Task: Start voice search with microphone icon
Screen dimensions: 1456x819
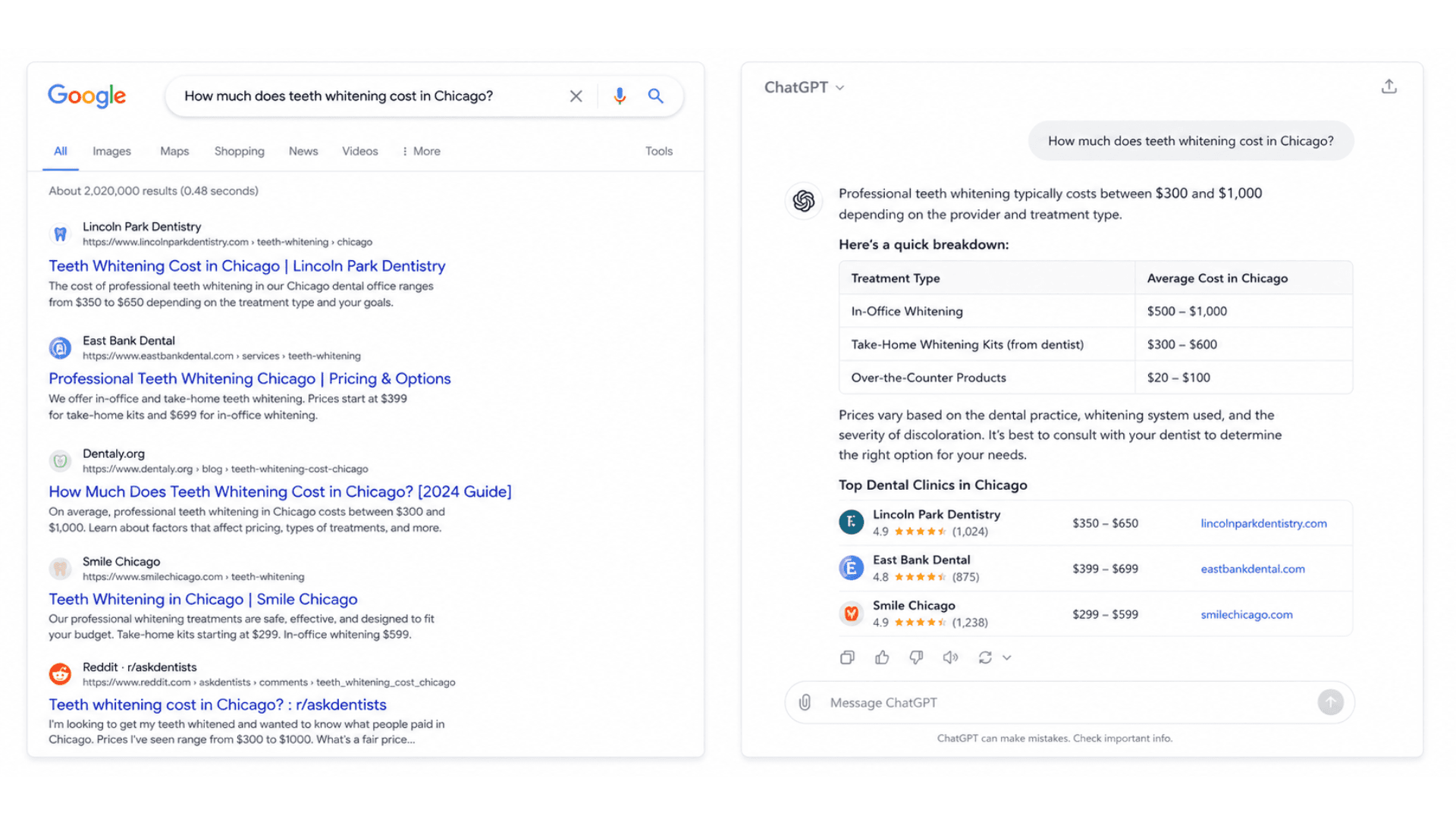Action: tap(620, 96)
